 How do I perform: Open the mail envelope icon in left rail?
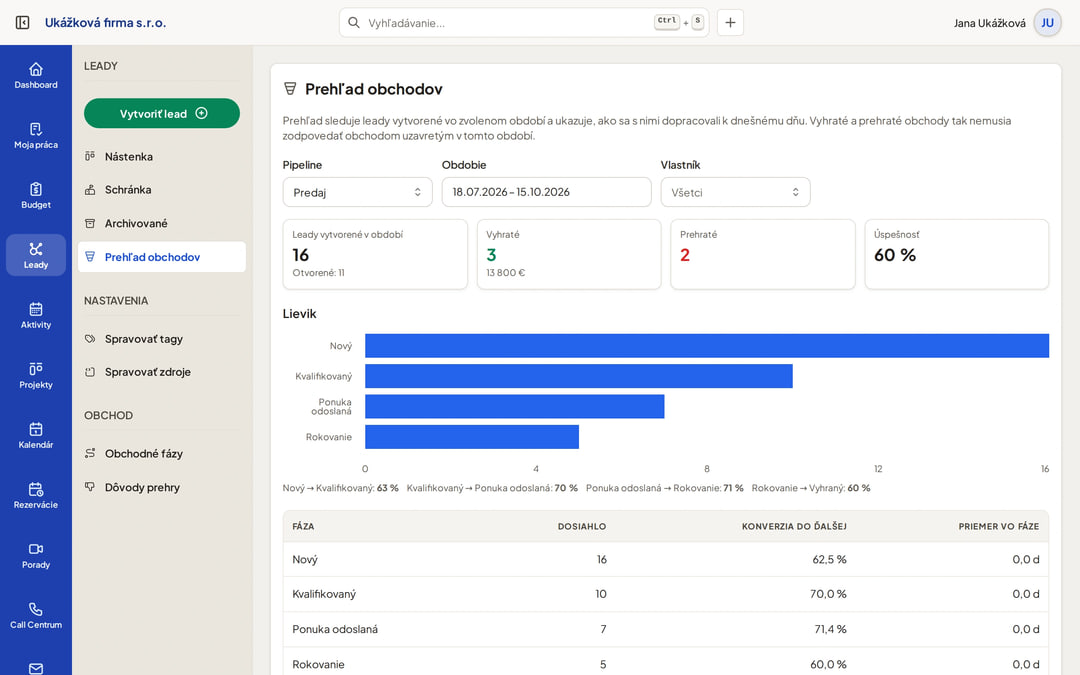click(36, 667)
